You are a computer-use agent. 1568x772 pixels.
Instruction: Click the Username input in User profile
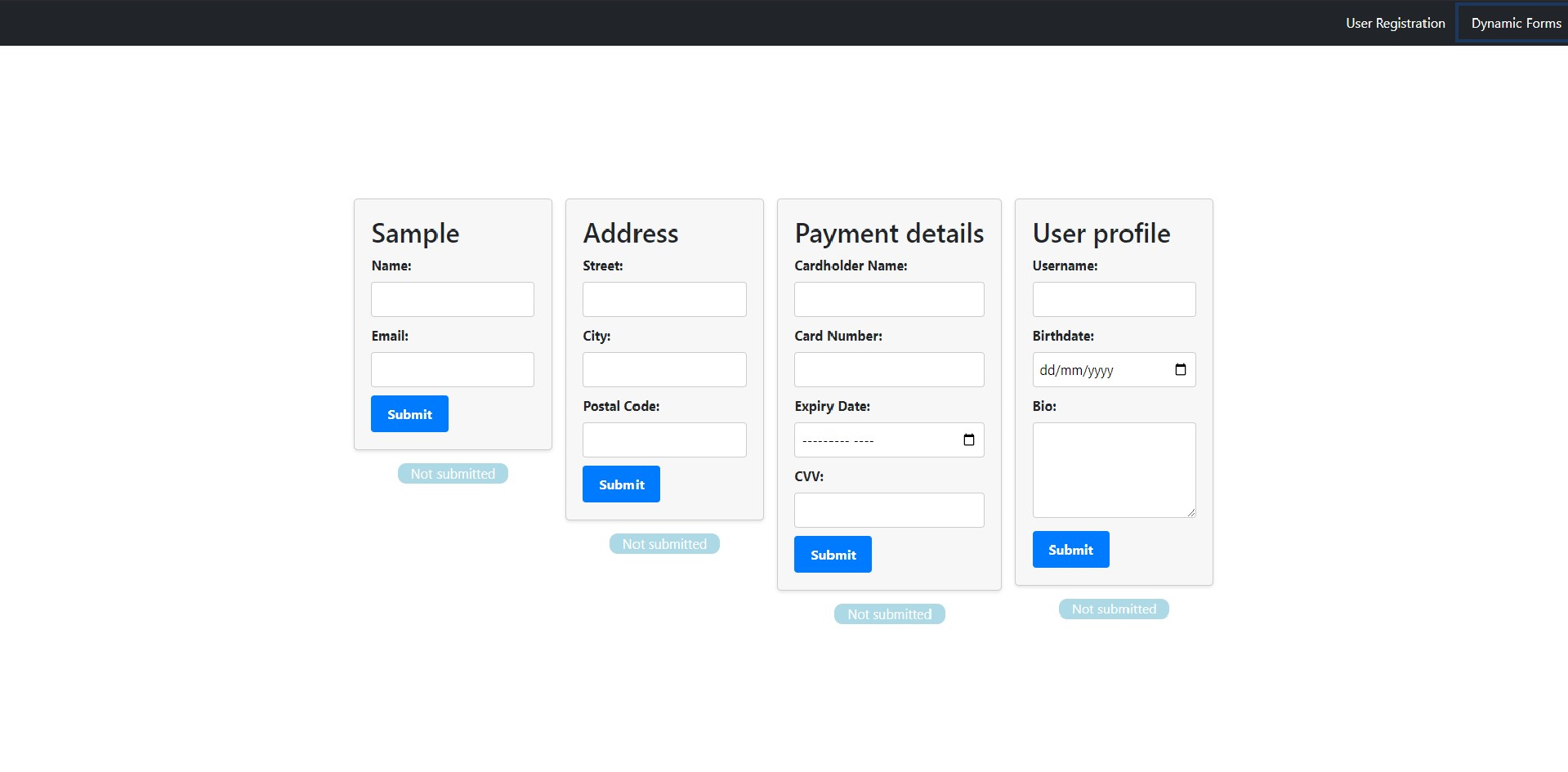coord(1113,299)
